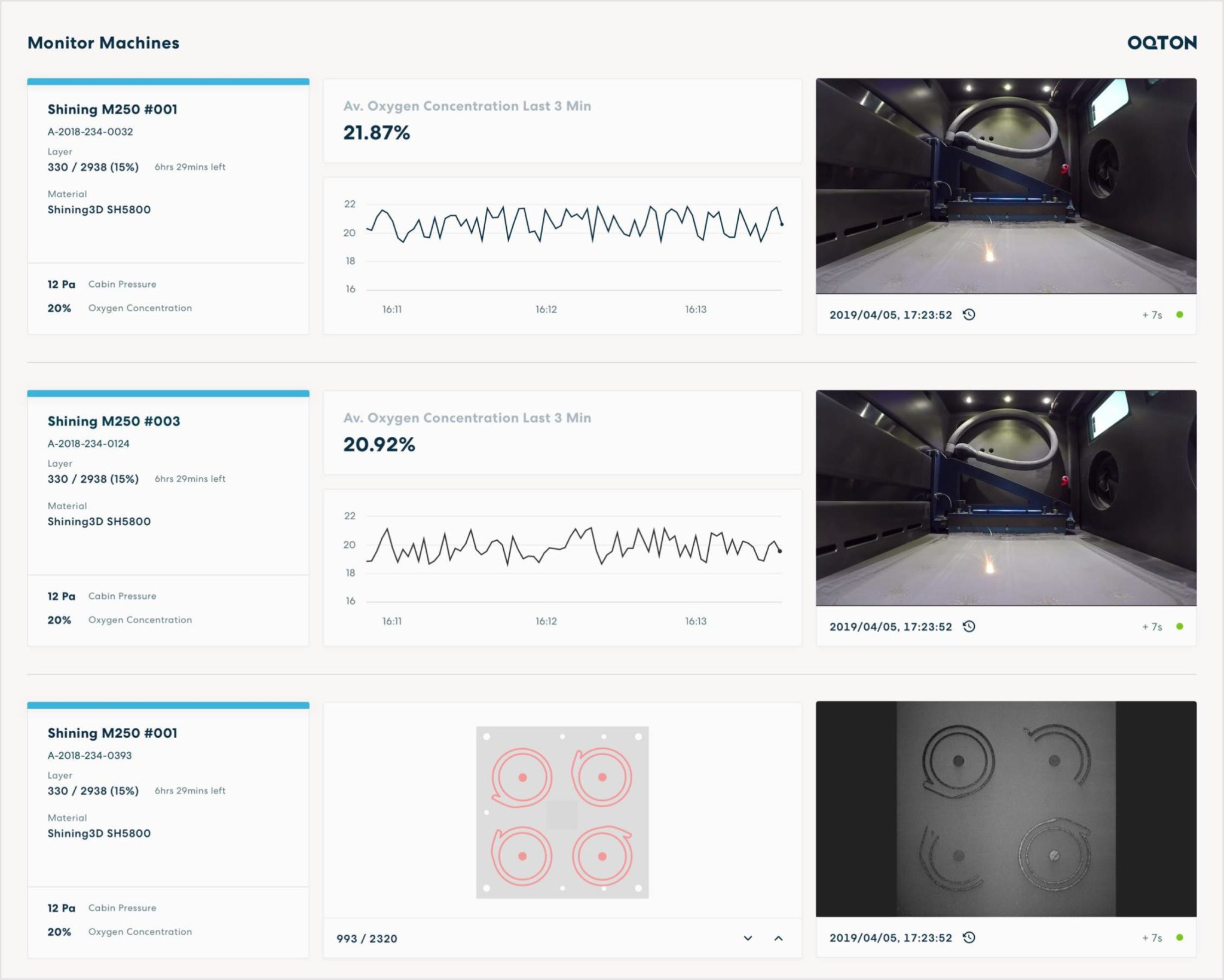Open playback history for Shining M250 #001 camera
Viewport: 1224px width, 980px height.
point(969,314)
